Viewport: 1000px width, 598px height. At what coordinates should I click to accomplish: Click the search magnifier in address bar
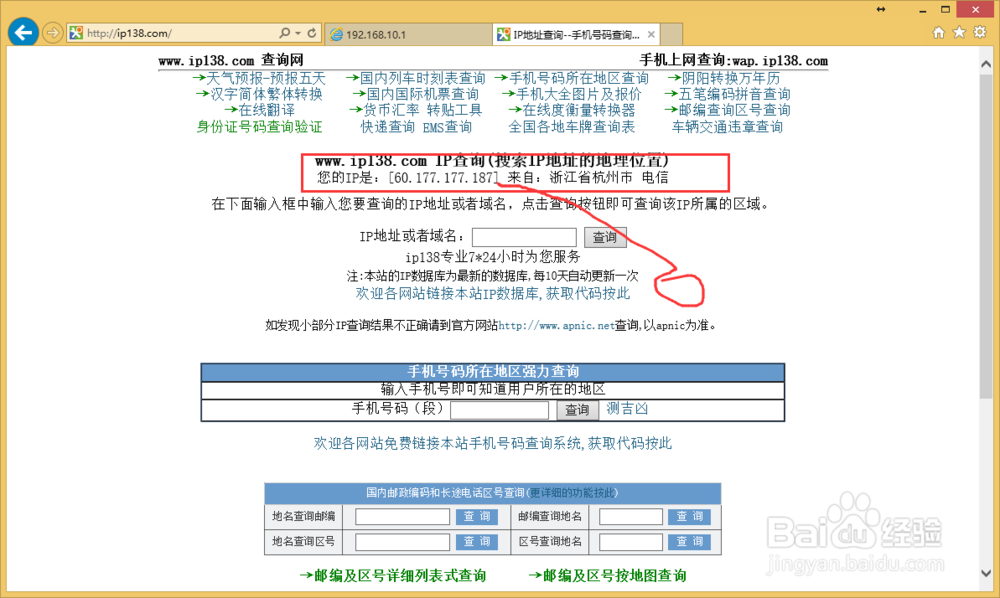pyautogui.click(x=284, y=33)
